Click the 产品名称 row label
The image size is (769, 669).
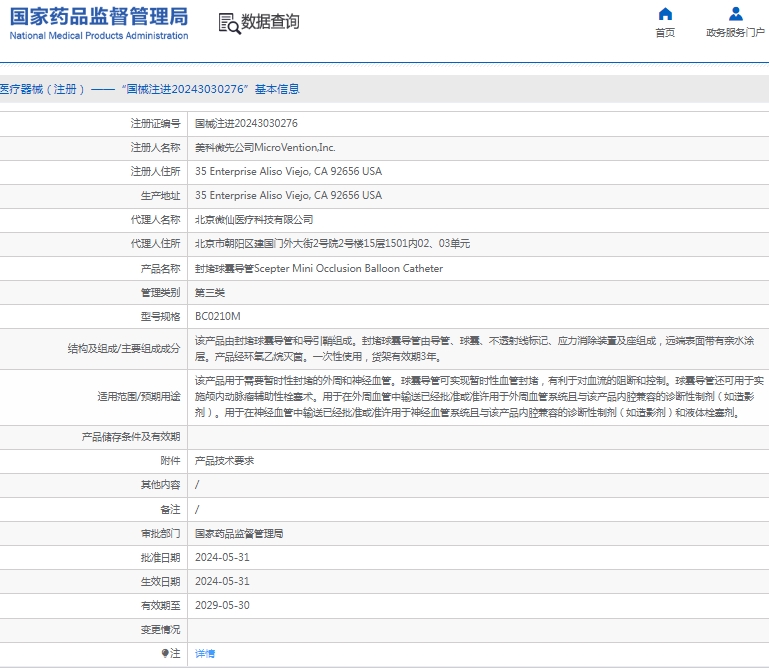point(160,269)
